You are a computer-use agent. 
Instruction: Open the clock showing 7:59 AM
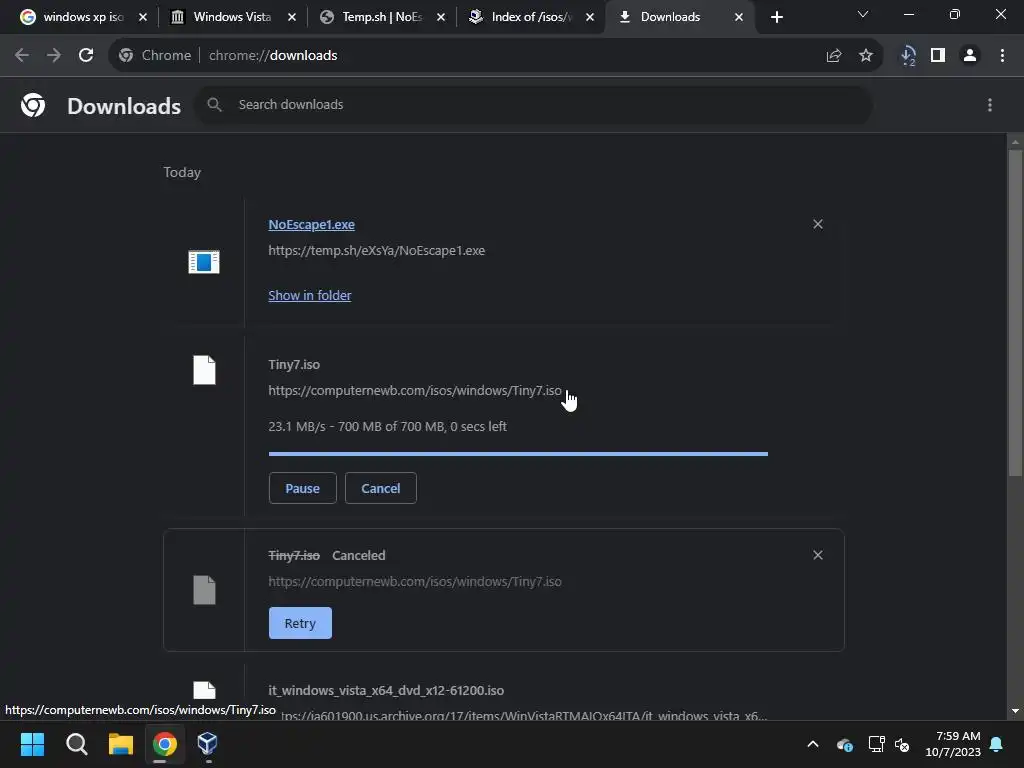click(x=953, y=744)
